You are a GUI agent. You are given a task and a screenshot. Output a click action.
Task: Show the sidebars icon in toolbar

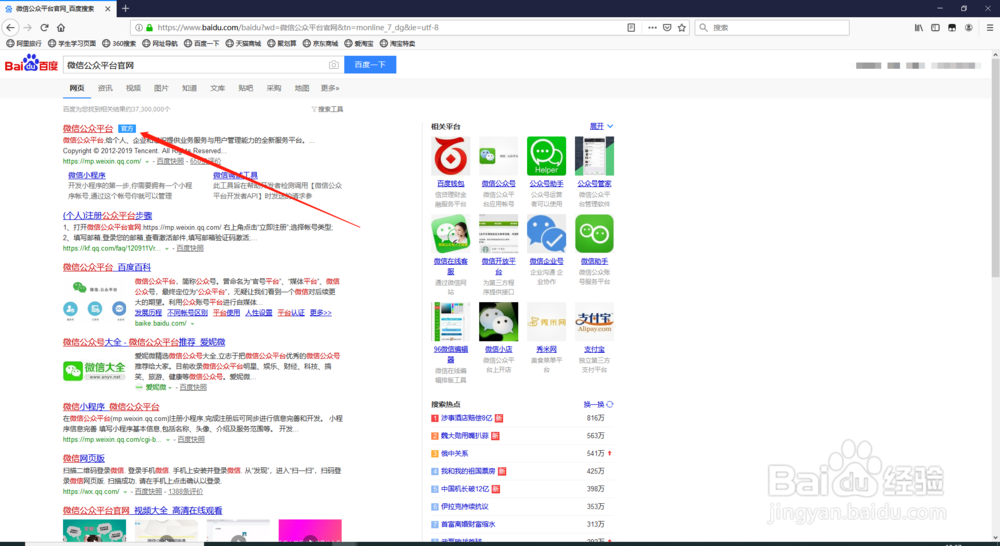[935, 27]
